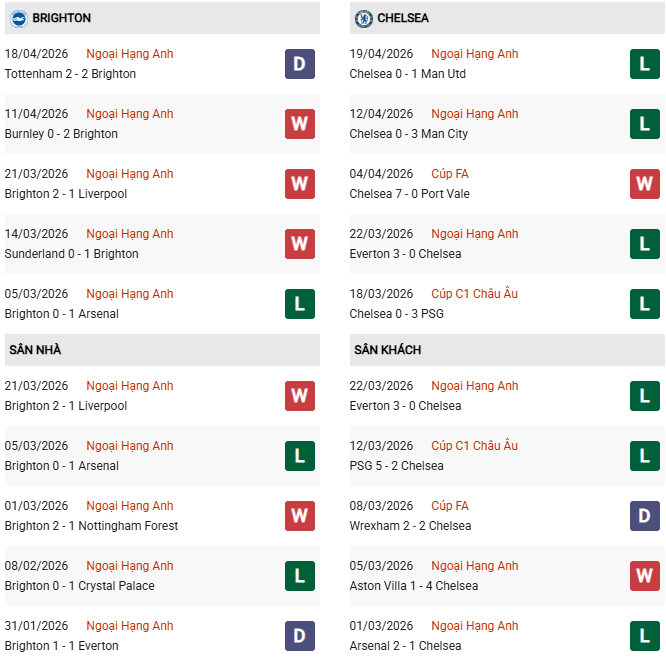Click the win badge for Burnley 0 - 2 Brighton
The image size is (666, 659).
300,124
